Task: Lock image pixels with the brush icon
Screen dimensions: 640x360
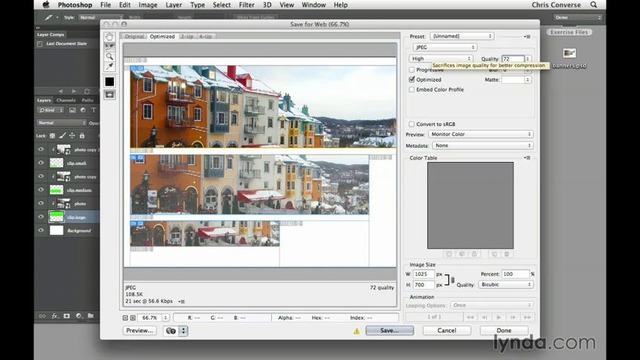Action: [x=62, y=136]
